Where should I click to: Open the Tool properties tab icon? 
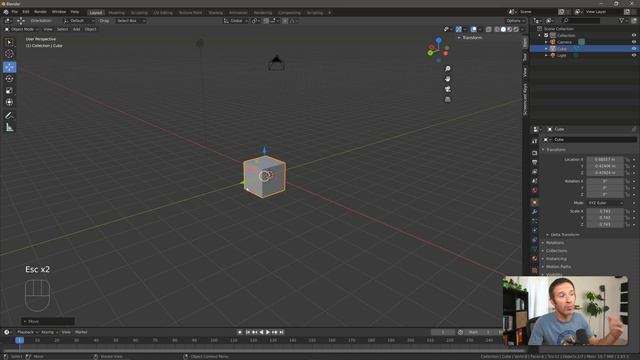(x=535, y=141)
